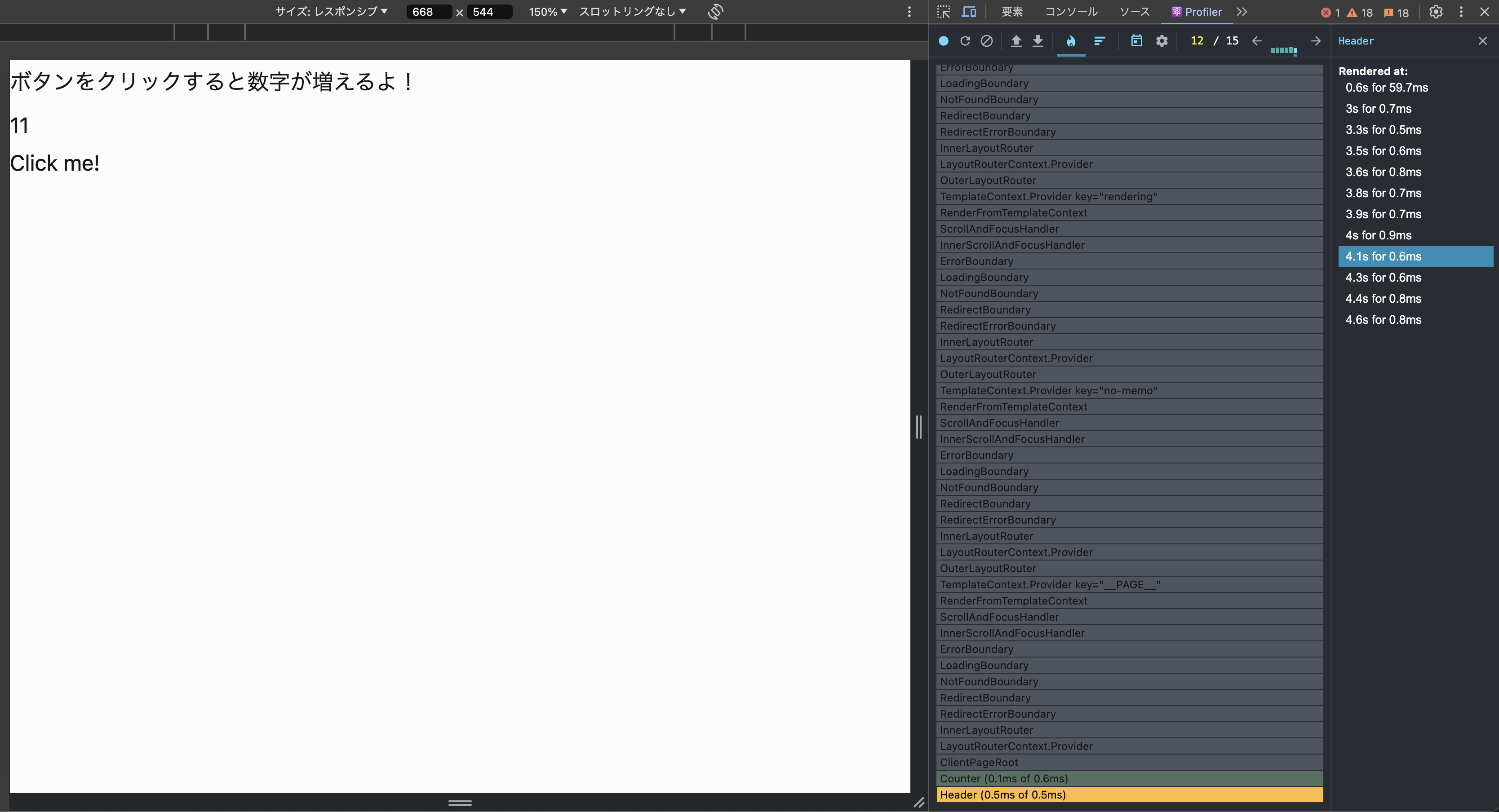1499x812 pixels.
Task: Click the save profile icon
Action: 1037,41
